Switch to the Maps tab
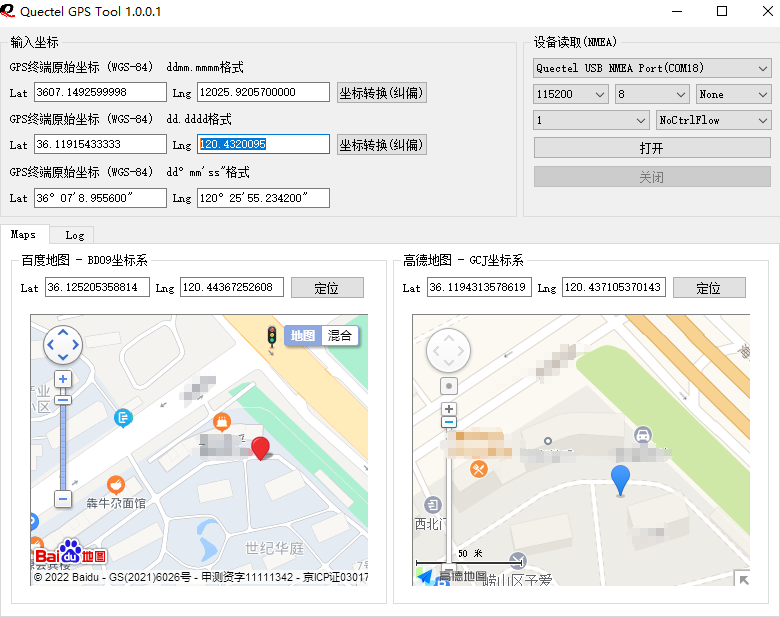 pos(23,234)
